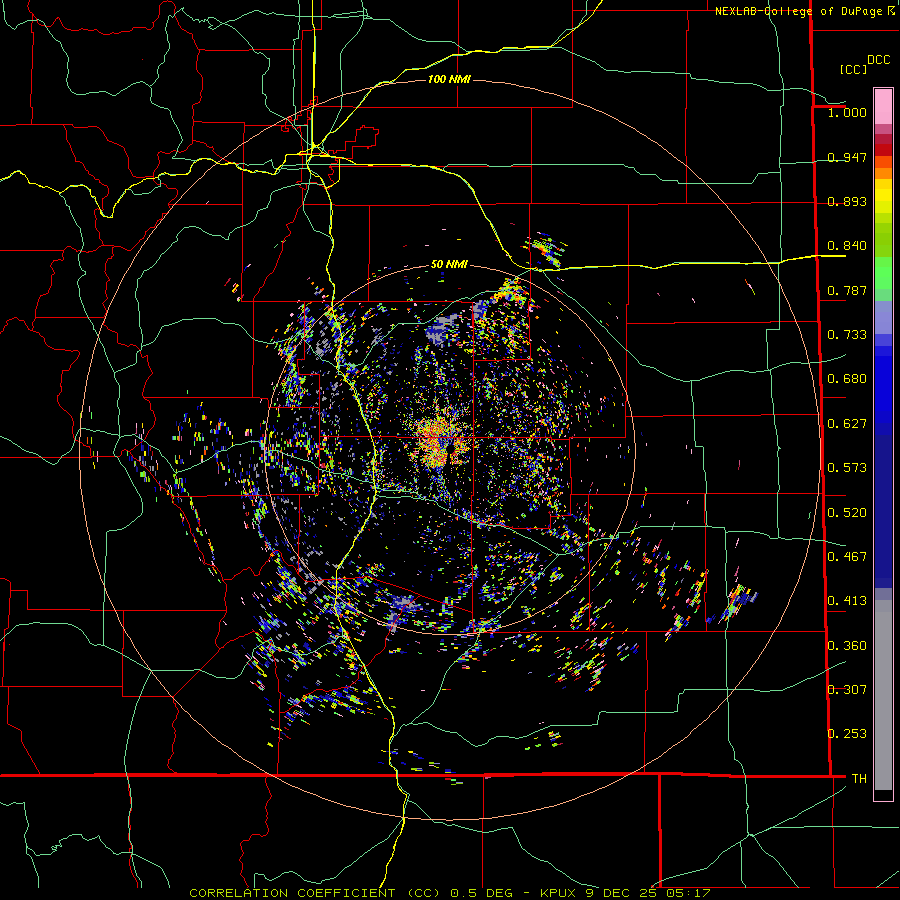The height and width of the screenshot is (900, 900).
Task: Click the 0.307 color scale value
Action: 847,690
